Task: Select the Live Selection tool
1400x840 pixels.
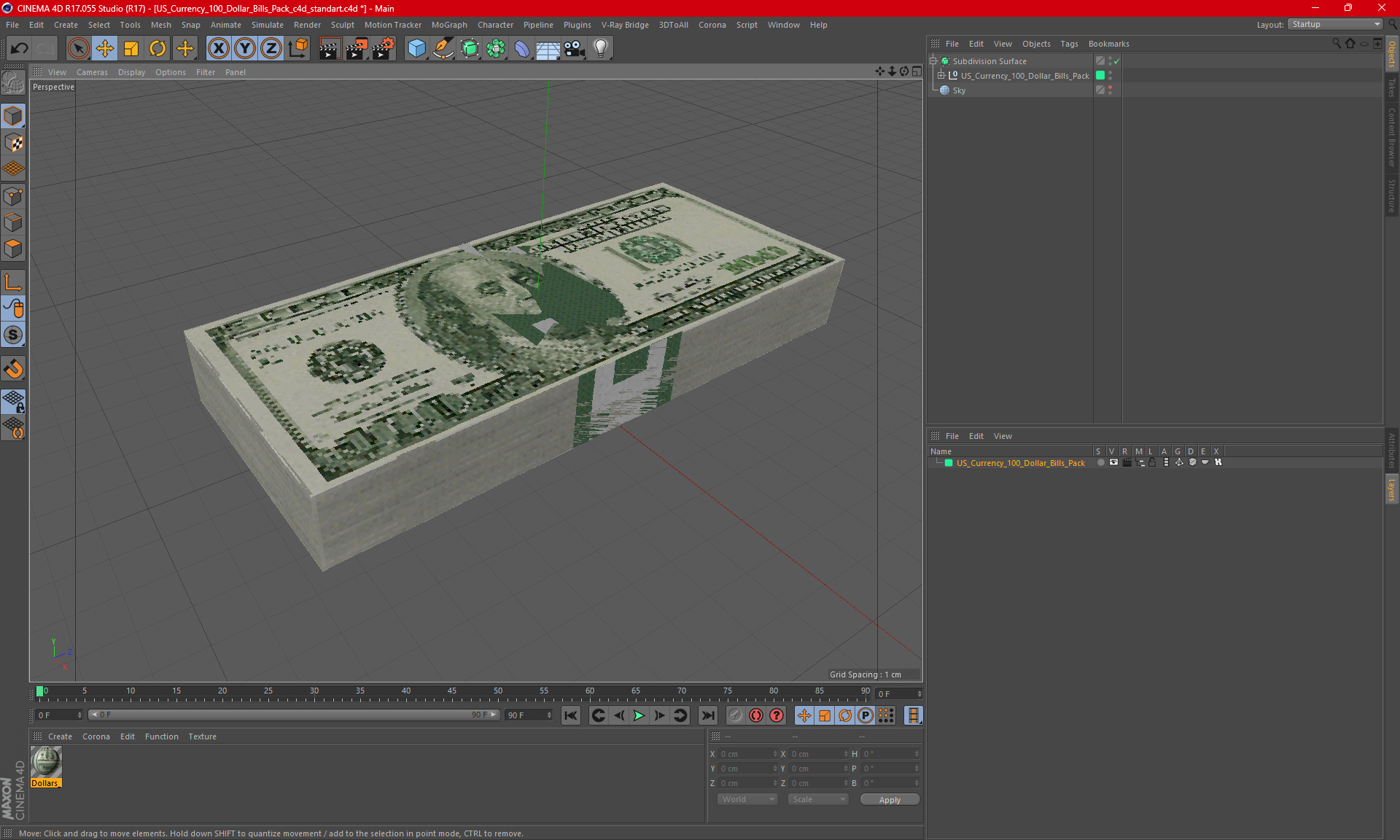Action: [78, 49]
